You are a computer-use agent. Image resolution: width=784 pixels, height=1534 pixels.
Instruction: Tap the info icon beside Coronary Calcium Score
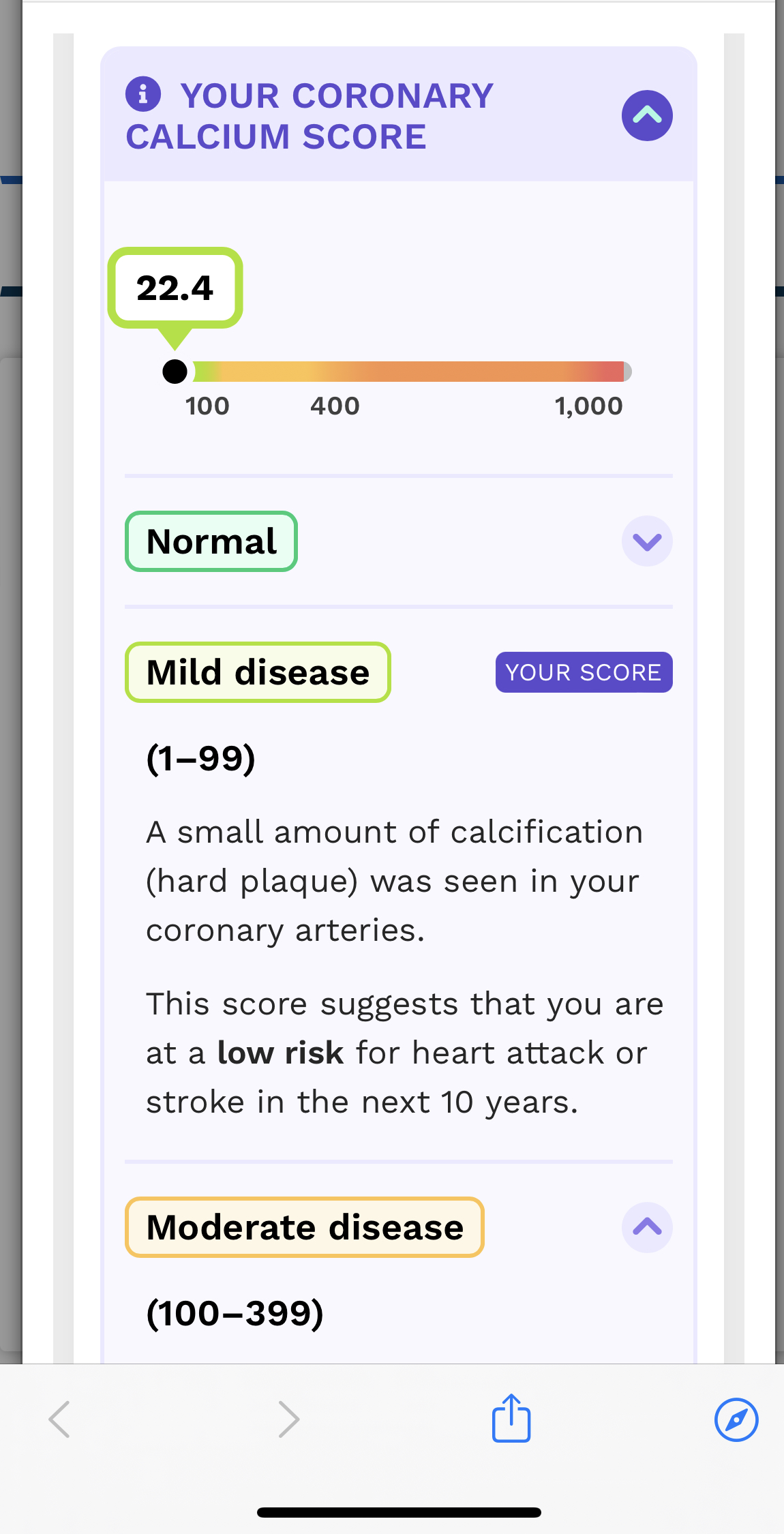(143, 93)
